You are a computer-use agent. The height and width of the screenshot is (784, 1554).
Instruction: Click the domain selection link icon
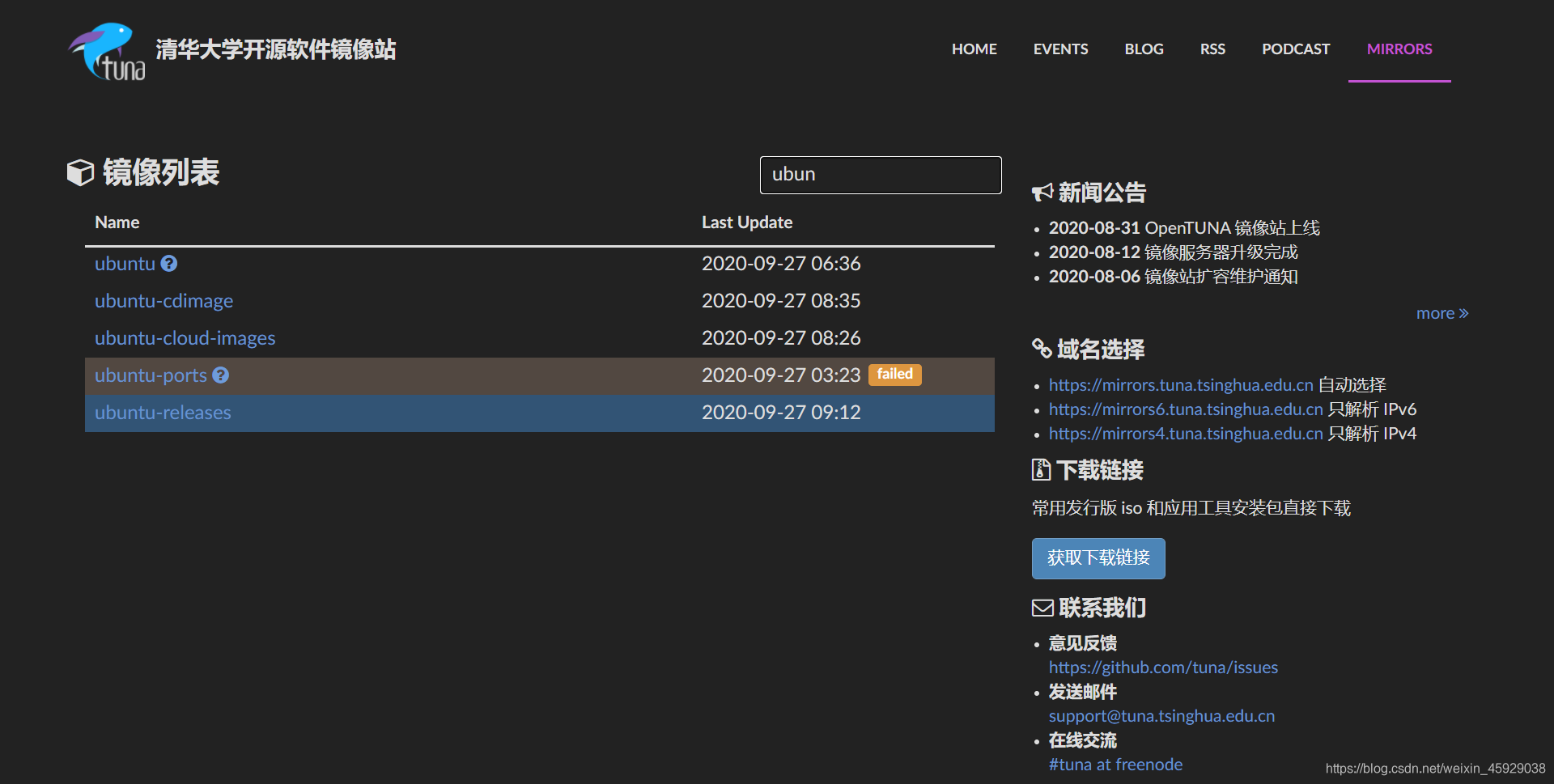point(1042,349)
